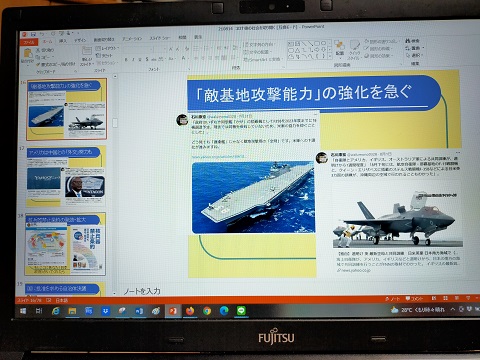The height and width of the screenshot is (360, 480).
Task: Switch to Normal view in status bar
Action: coord(434,298)
